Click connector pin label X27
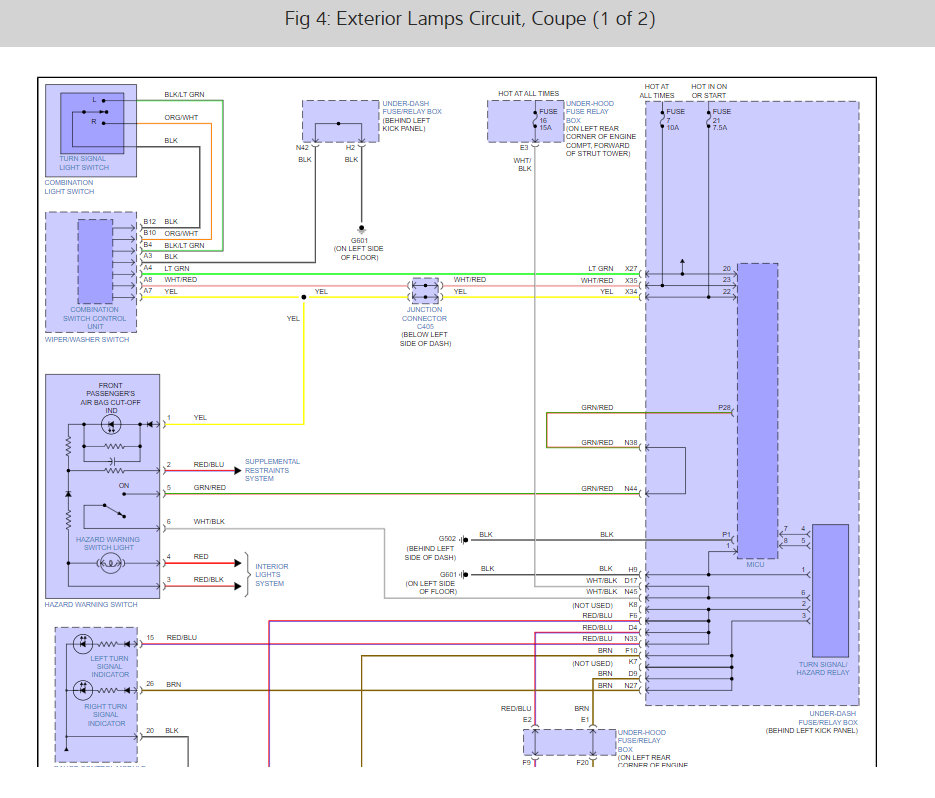The width and height of the screenshot is (935, 798). pyautogui.click(x=631, y=268)
